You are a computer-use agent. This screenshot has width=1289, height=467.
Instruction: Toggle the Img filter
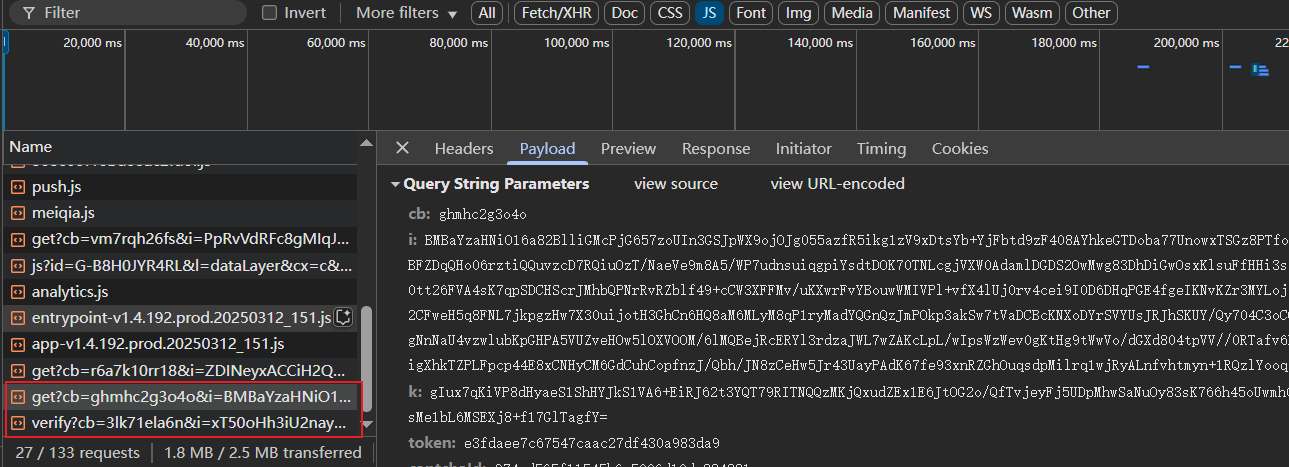pyautogui.click(x=799, y=13)
